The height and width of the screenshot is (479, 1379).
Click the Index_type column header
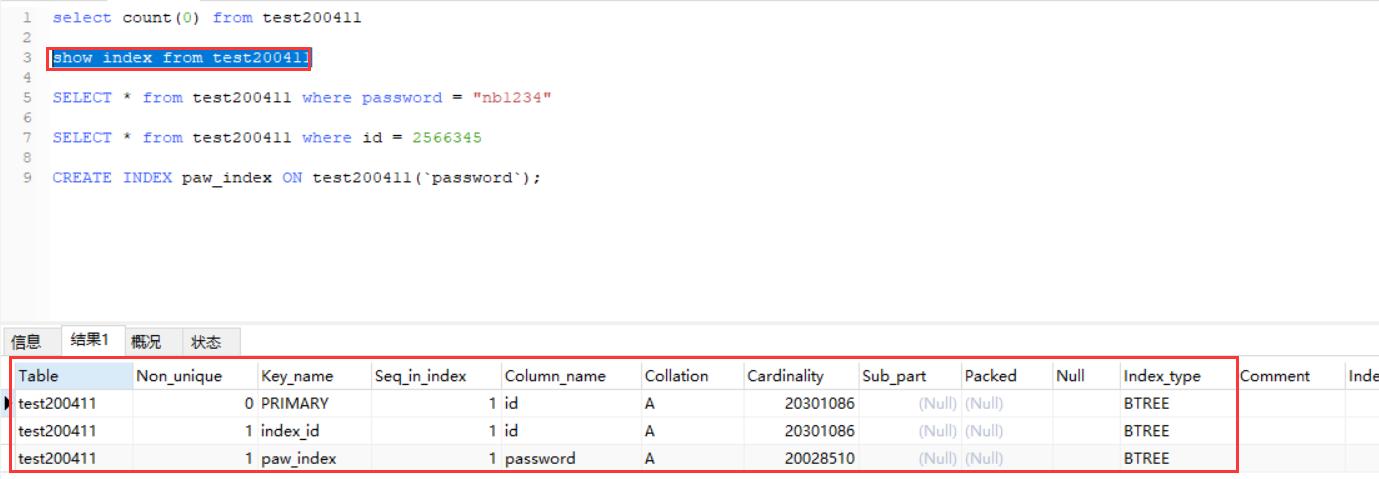(x=1179, y=376)
